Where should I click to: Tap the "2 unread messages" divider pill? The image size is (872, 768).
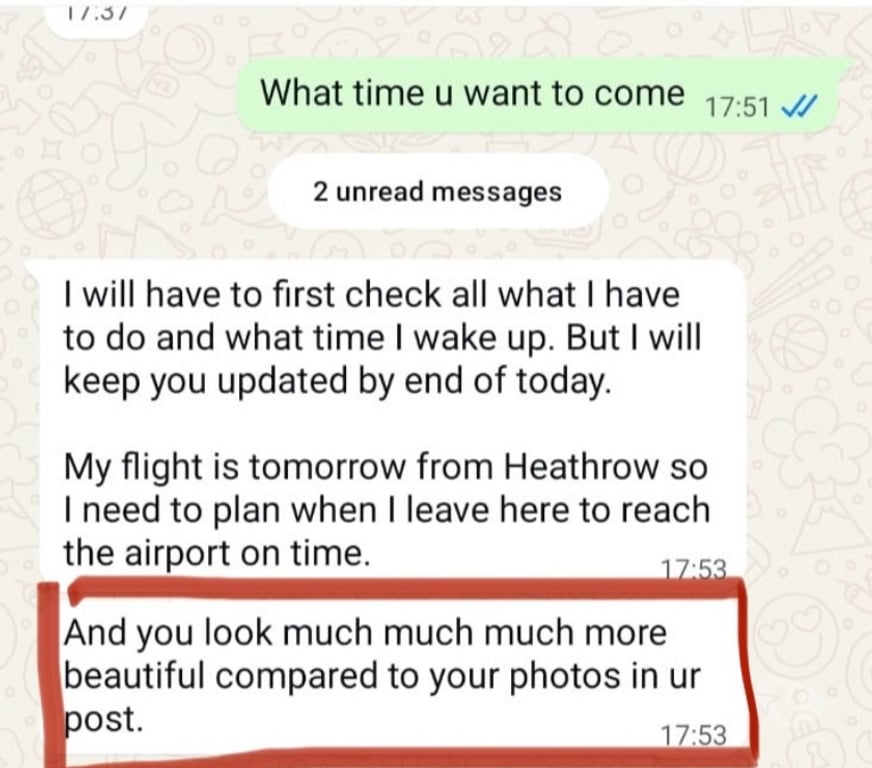[x=438, y=192]
